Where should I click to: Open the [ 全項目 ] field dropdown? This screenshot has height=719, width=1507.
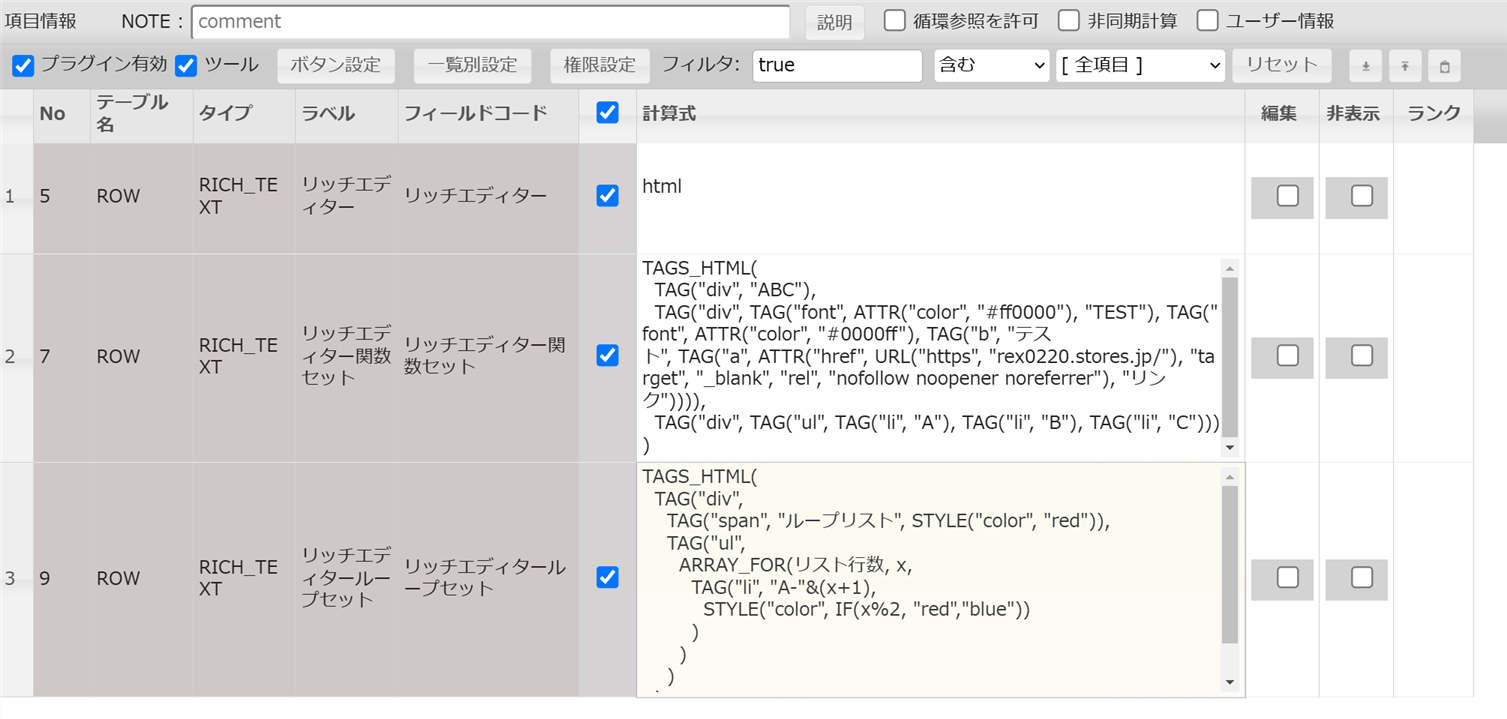[1140, 65]
